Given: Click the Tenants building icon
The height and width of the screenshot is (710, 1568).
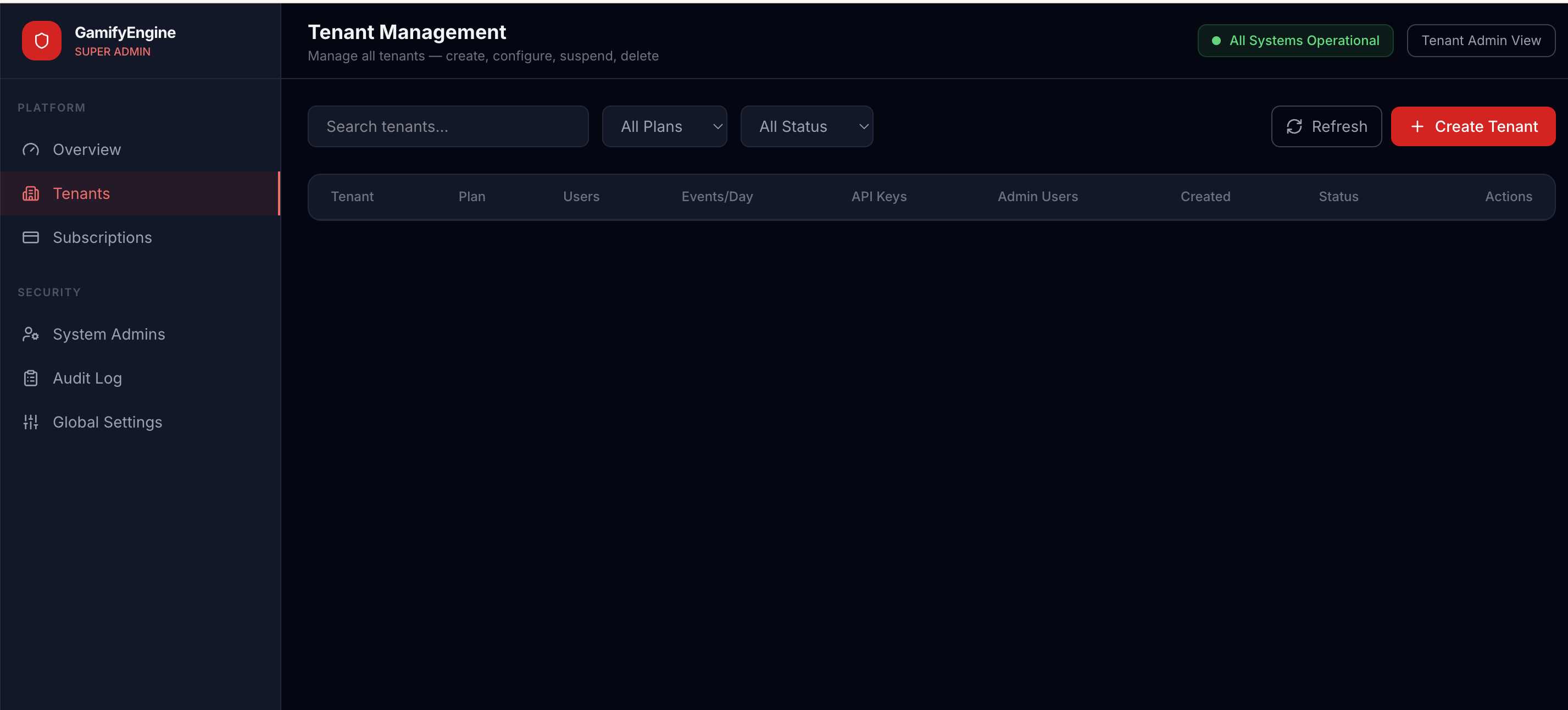Looking at the screenshot, I should (30, 193).
